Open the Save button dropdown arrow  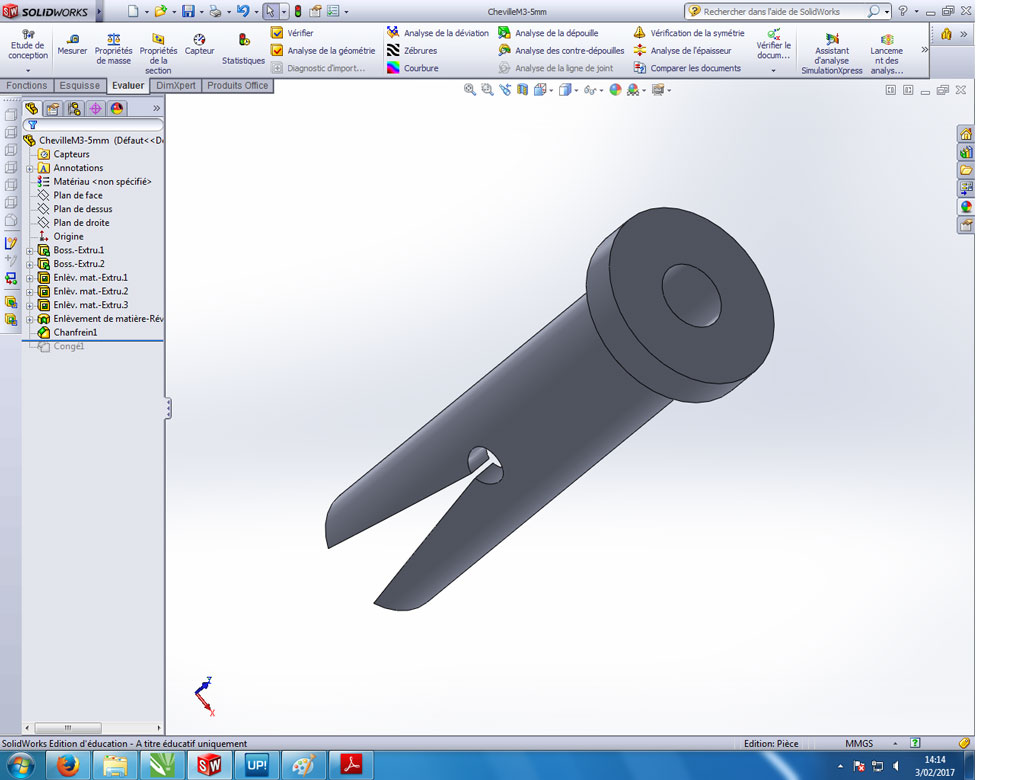tap(201, 12)
